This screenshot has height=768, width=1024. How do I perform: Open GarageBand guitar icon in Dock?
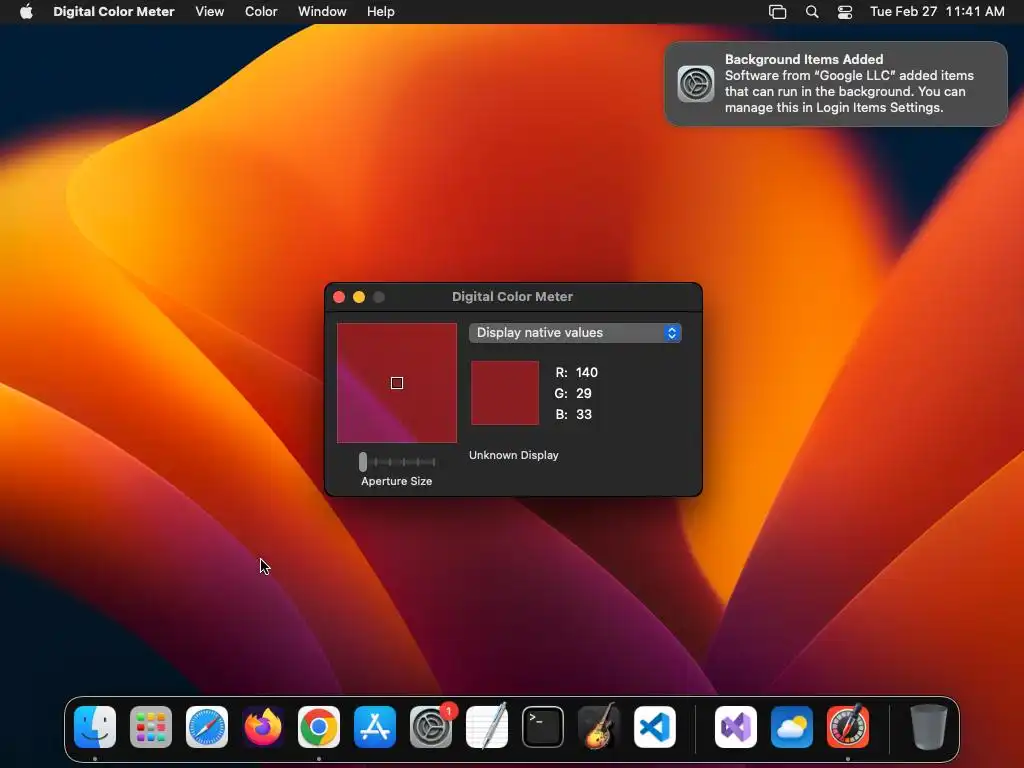pyautogui.click(x=599, y=727)
